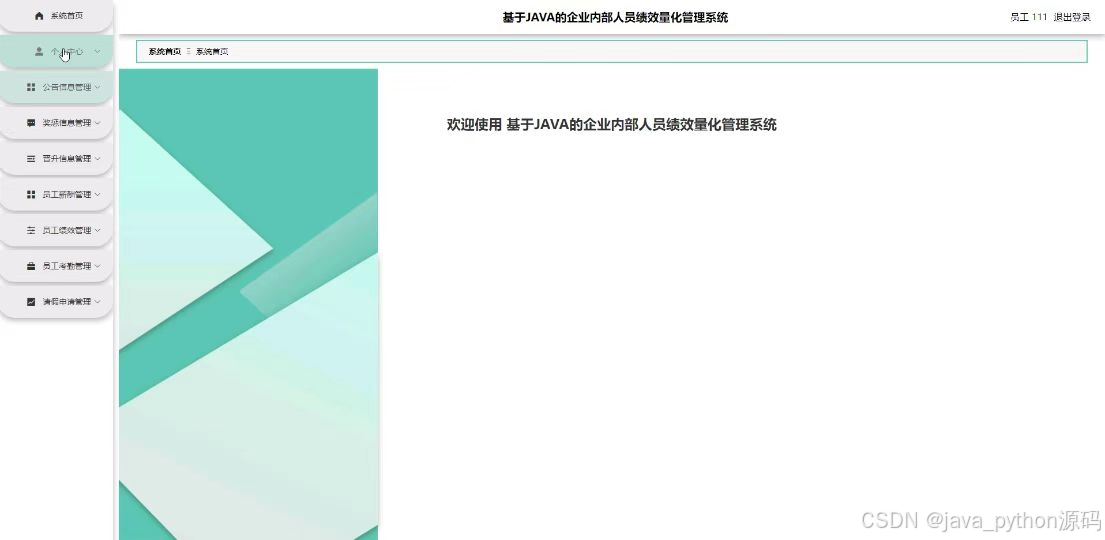Screen dimensions: 1105x540
Task: Select the 公告信息管理 menu label
Action: point(67,87)
